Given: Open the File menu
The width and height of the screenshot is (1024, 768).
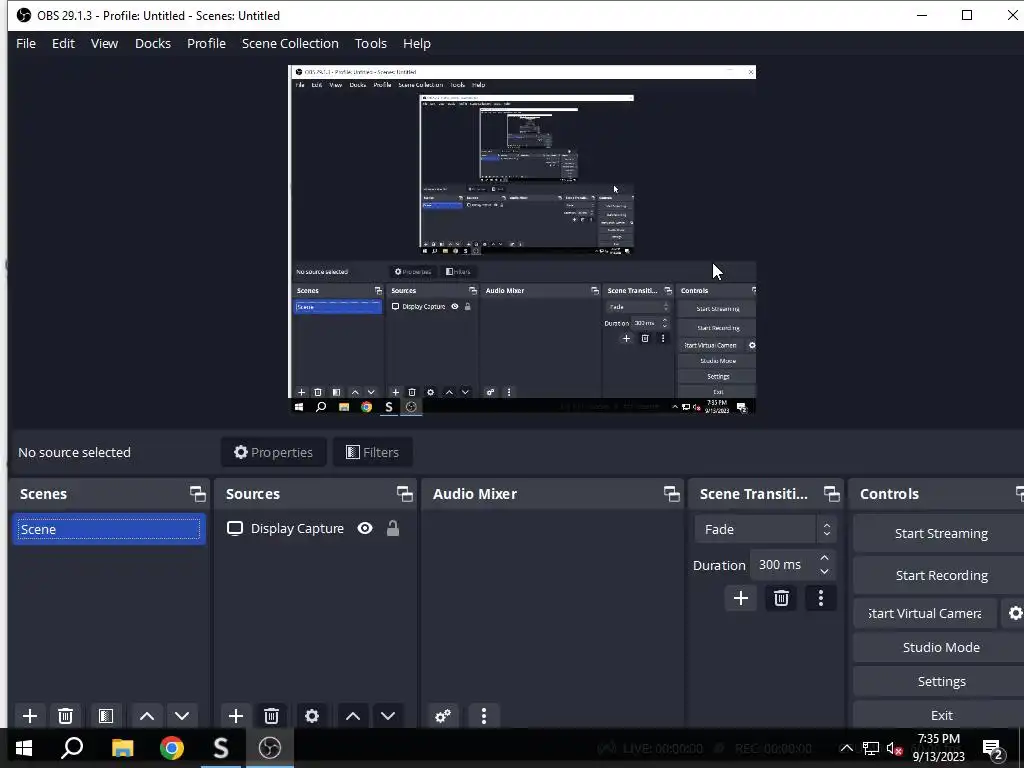Looking at the screenshot, I should (x=26, y=44).
